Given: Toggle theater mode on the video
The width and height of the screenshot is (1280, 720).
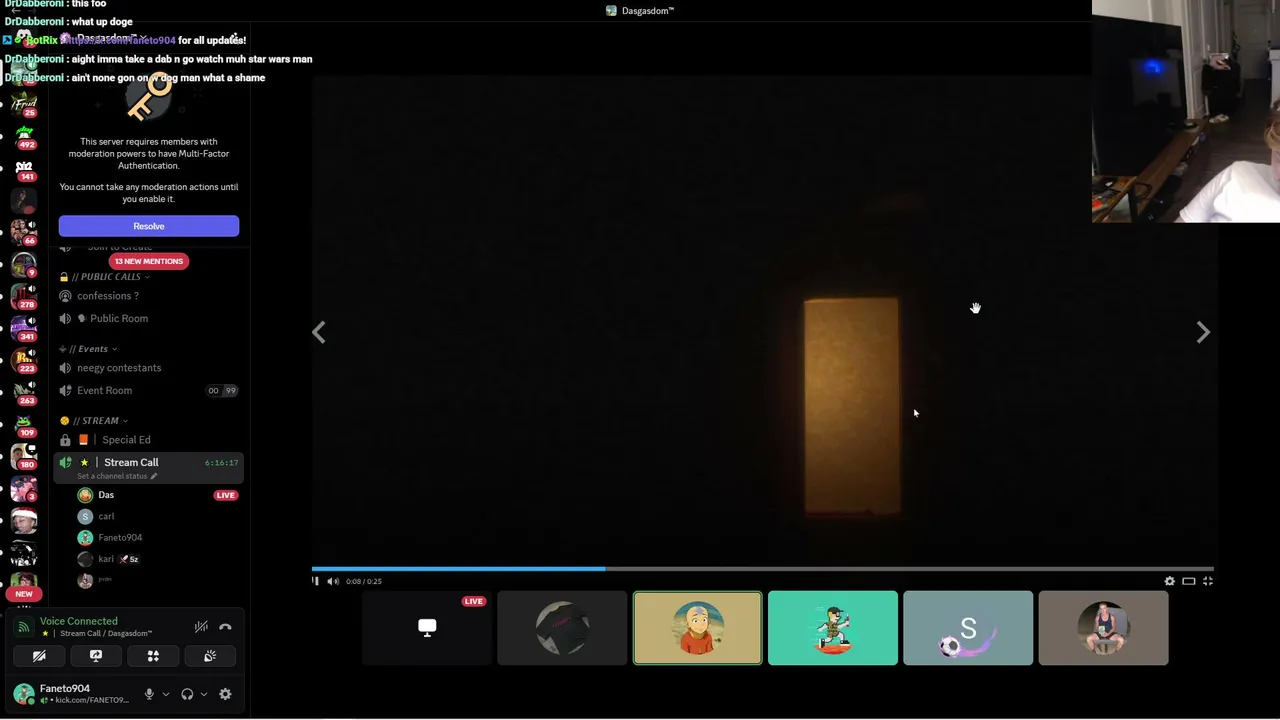Looking at the screenshot, I should click(x=1189, y=581).
